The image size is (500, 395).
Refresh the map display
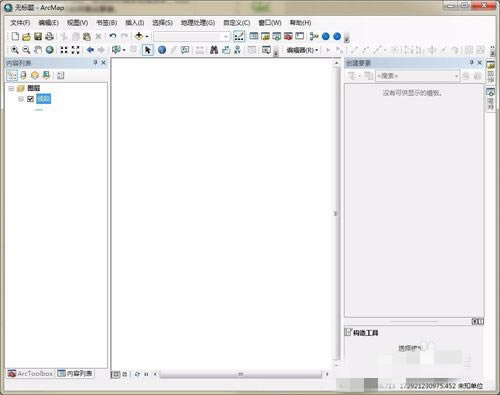[137, 374]
